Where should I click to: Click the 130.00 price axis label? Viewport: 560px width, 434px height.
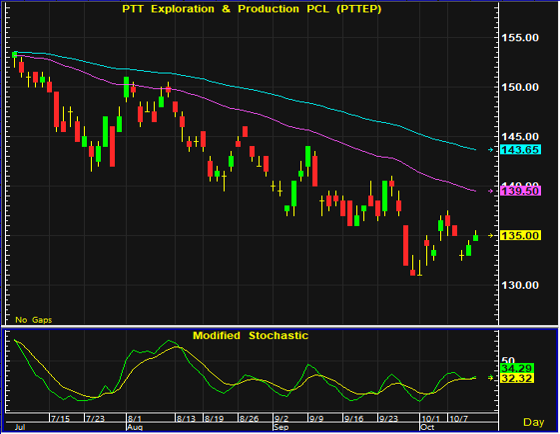click(x=520, y=285)
